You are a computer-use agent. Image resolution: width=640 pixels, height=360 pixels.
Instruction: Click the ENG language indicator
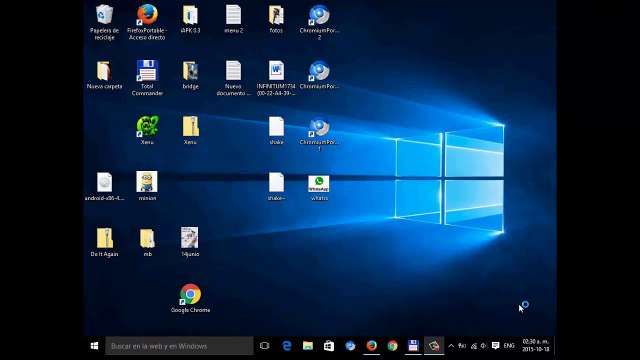[509, 346]
